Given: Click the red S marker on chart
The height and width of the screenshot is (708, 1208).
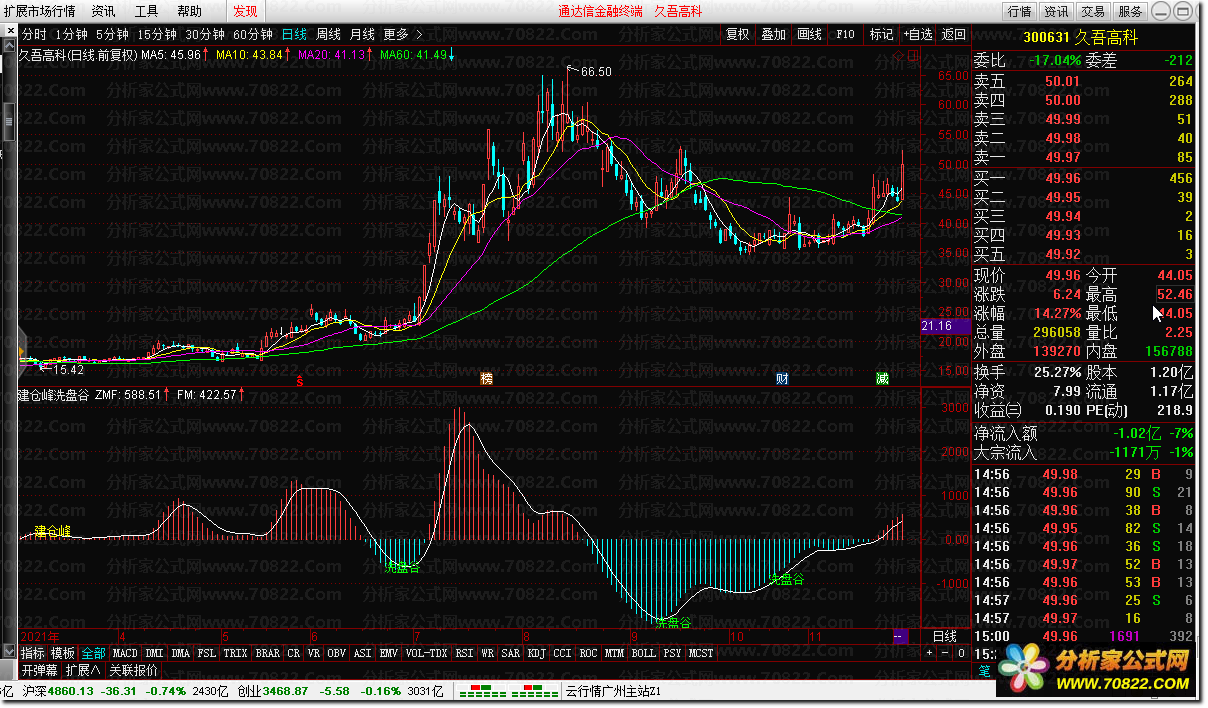Looking at the screenshot, I should click(299, 381).
